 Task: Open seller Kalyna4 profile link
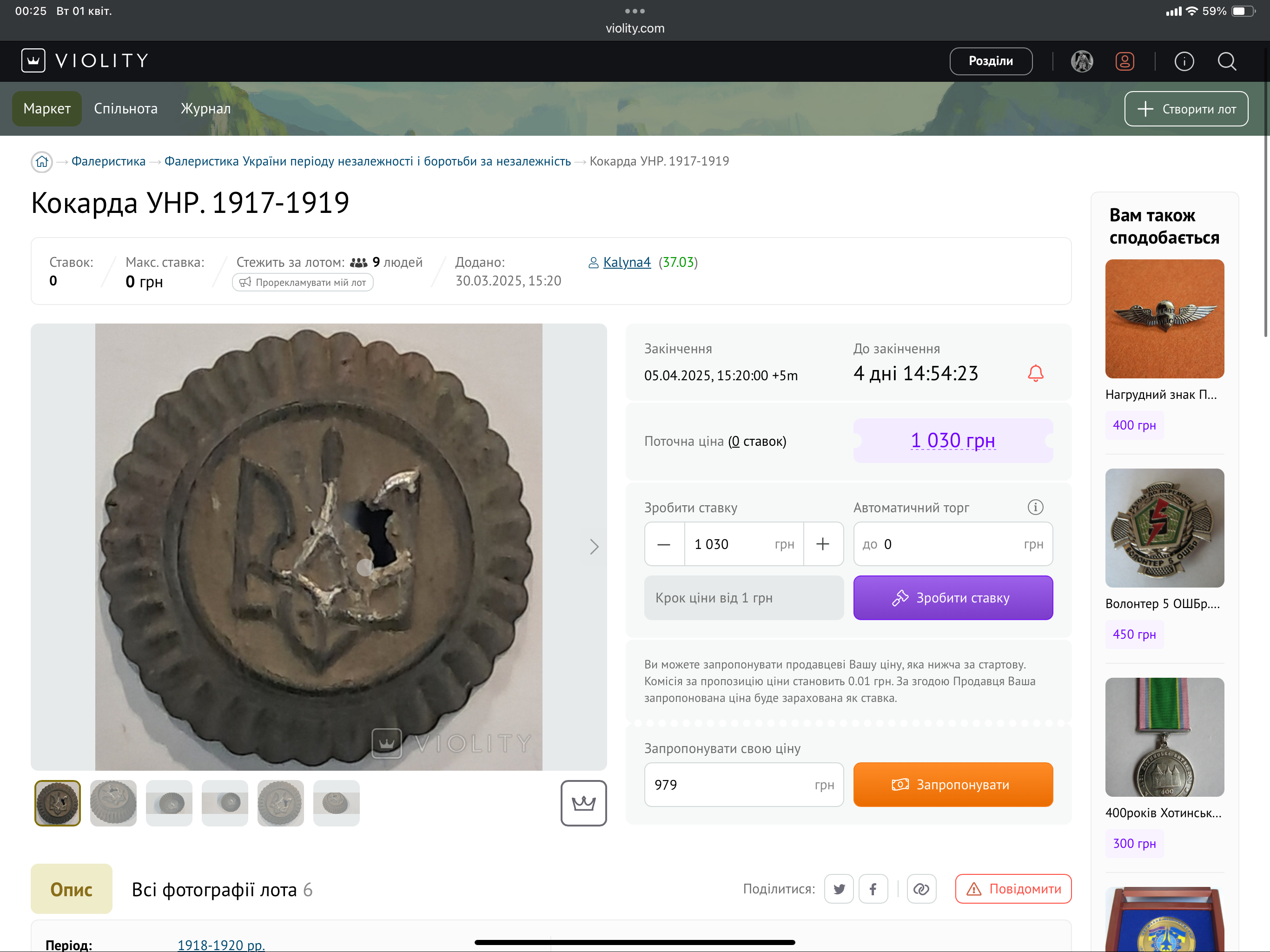[626, 262]
